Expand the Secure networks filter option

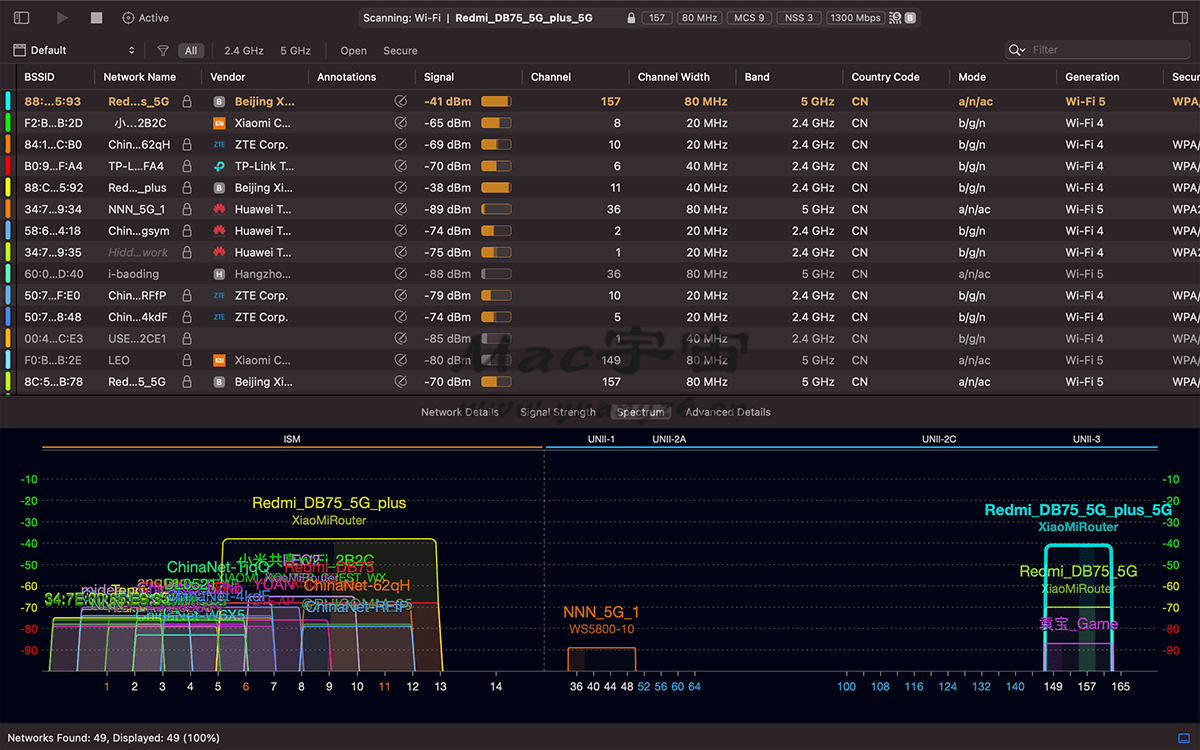400,50
